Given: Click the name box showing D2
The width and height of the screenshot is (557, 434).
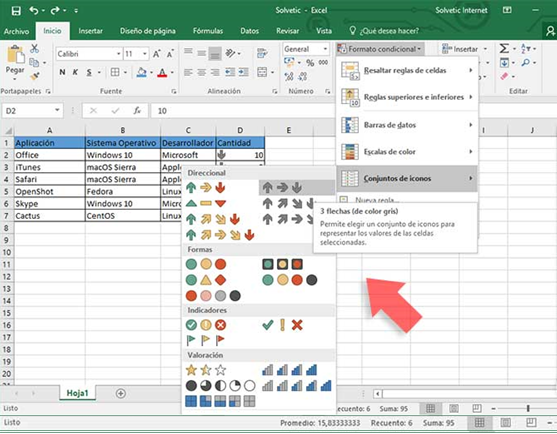Looking at the screenshot, I should coord(32,111).
